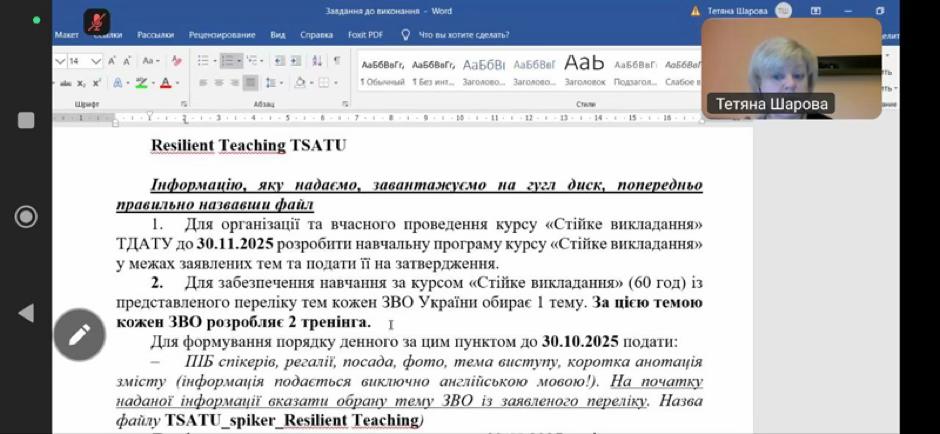Open the Foxit PDF ribbon tab
The image size is (940, 434).
365,35
